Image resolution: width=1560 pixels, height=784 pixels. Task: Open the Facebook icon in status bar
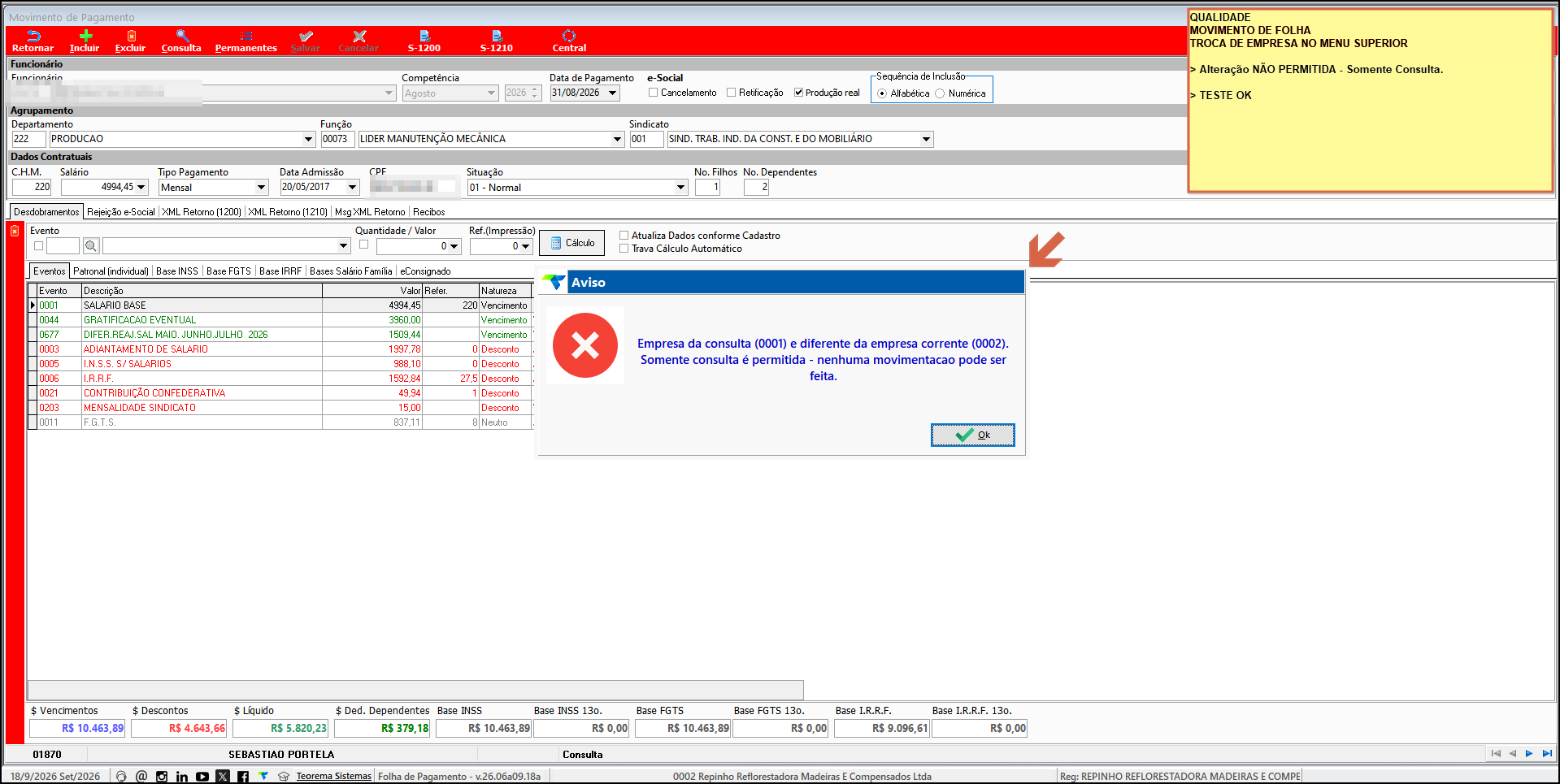tap(243, 777)
